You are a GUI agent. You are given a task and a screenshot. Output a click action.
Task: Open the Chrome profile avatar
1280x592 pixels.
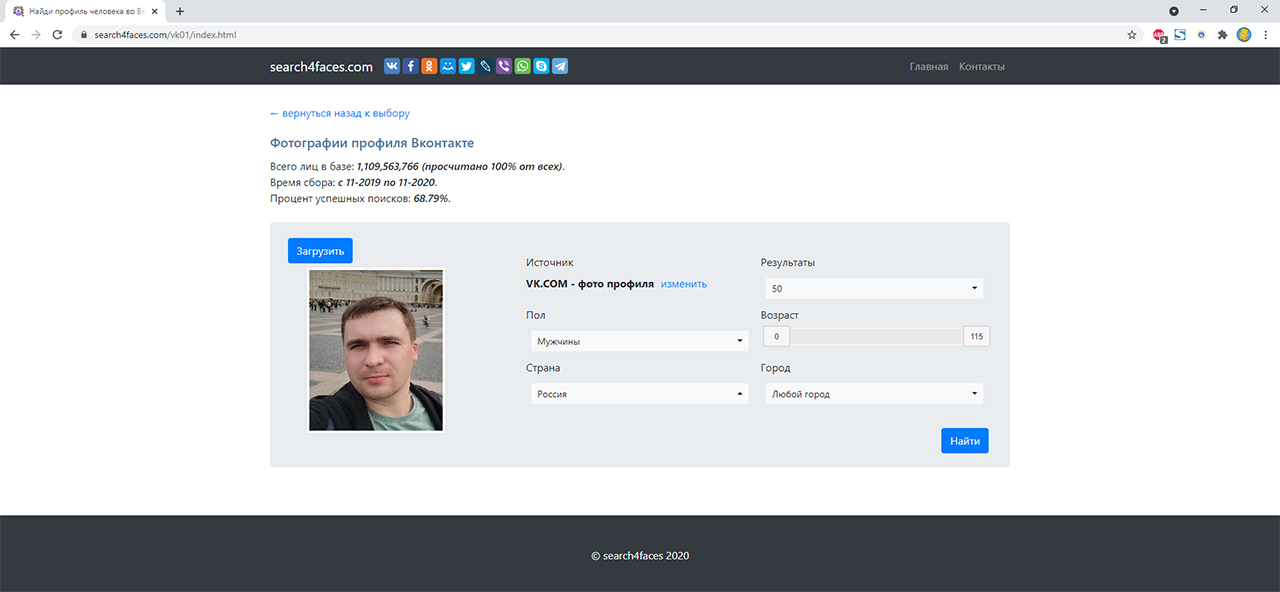pyautogui.click(x=1244, y=34)
